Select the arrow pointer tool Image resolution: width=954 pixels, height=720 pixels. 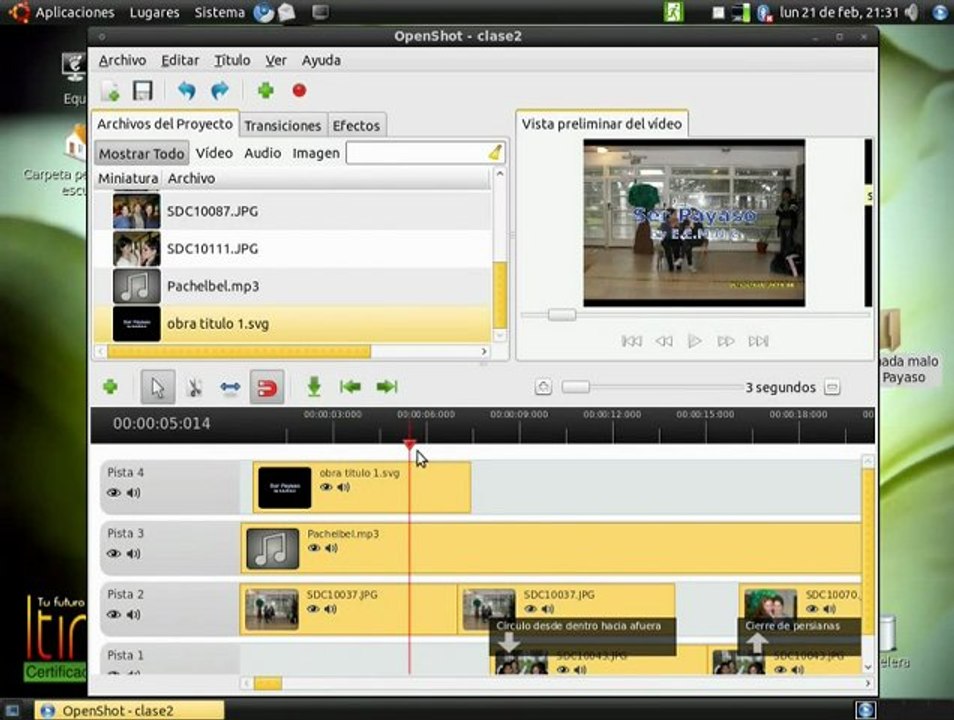click(x=158, y=387)
